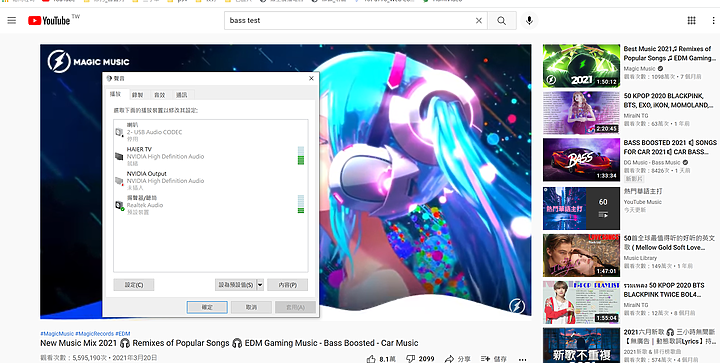Open the vertical dots settings menu
The height and width of the screenshot is (363, 720).
tap(713, 20)
